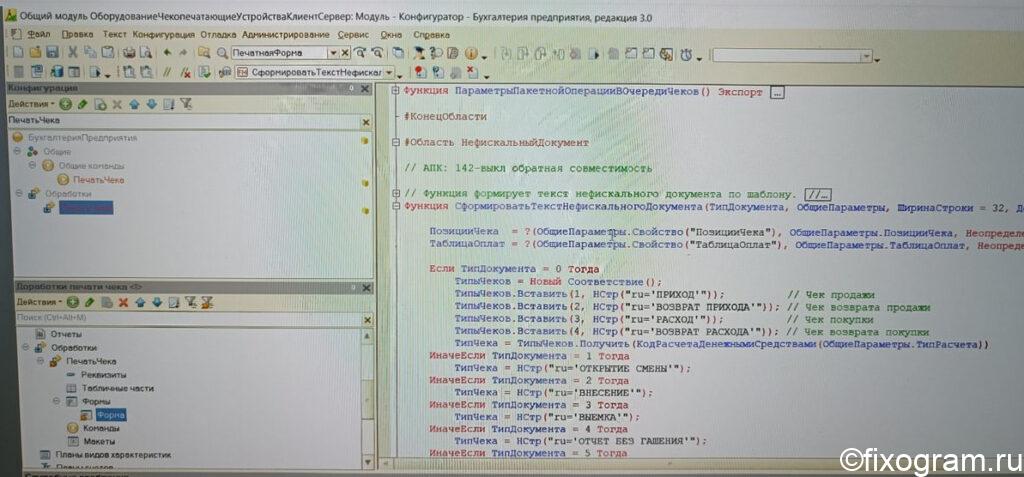Click the Remove comment icon with red X
This screenshot has width=1024, height=477.
(x=185, y=73)
